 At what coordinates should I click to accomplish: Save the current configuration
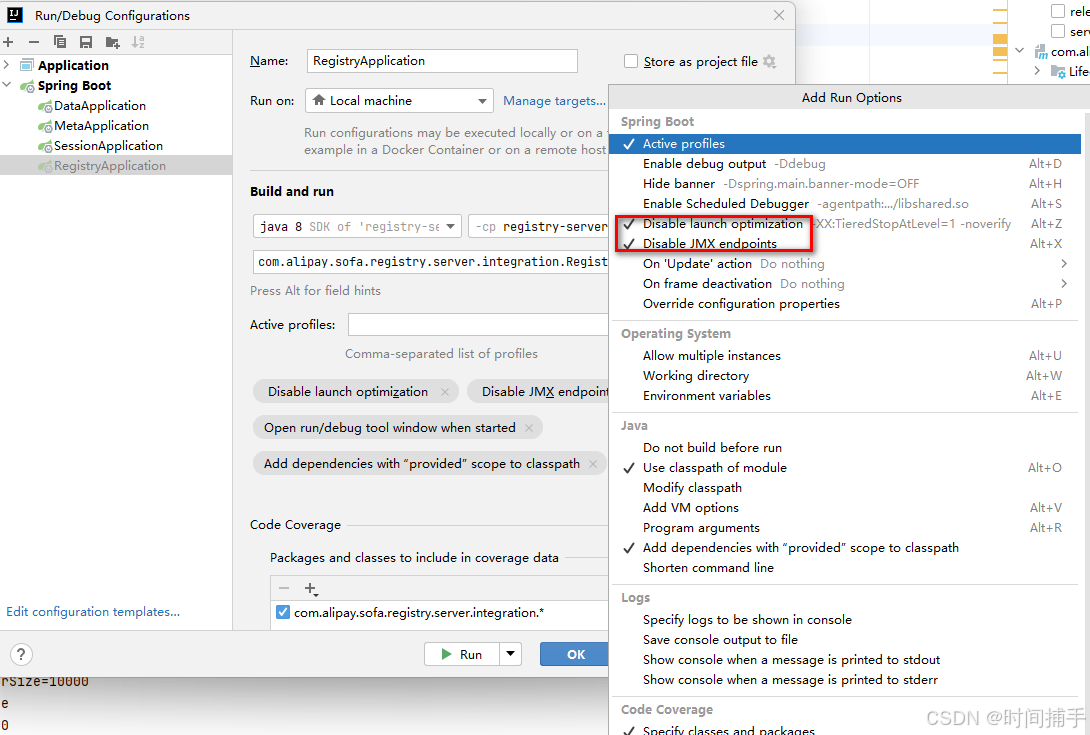(x=85, y=42)
